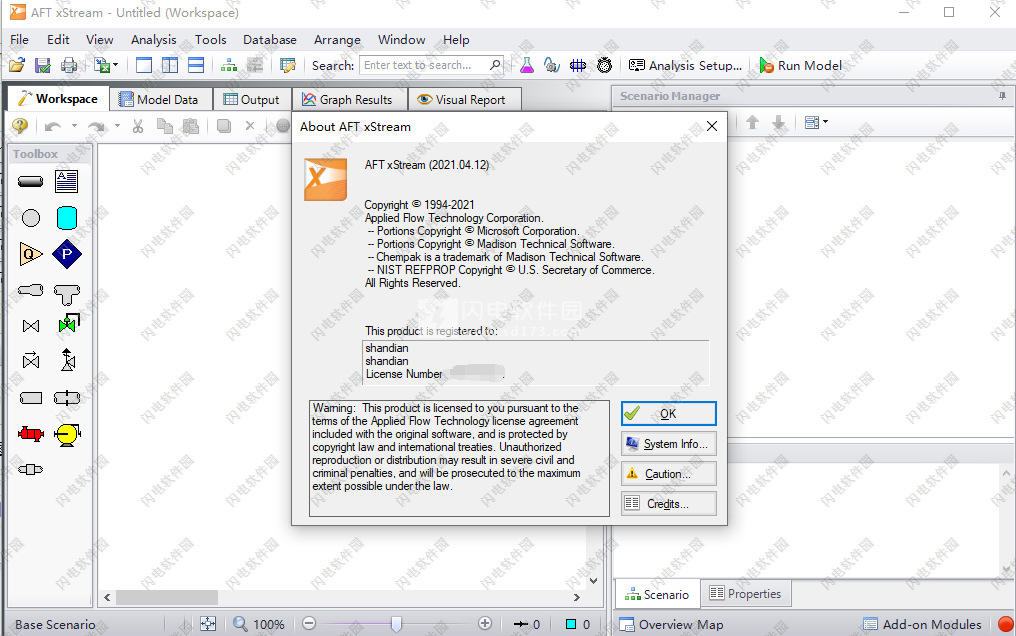
Task: Select the Assigned Flow Q junction tool
Action: tap(30, 254)
